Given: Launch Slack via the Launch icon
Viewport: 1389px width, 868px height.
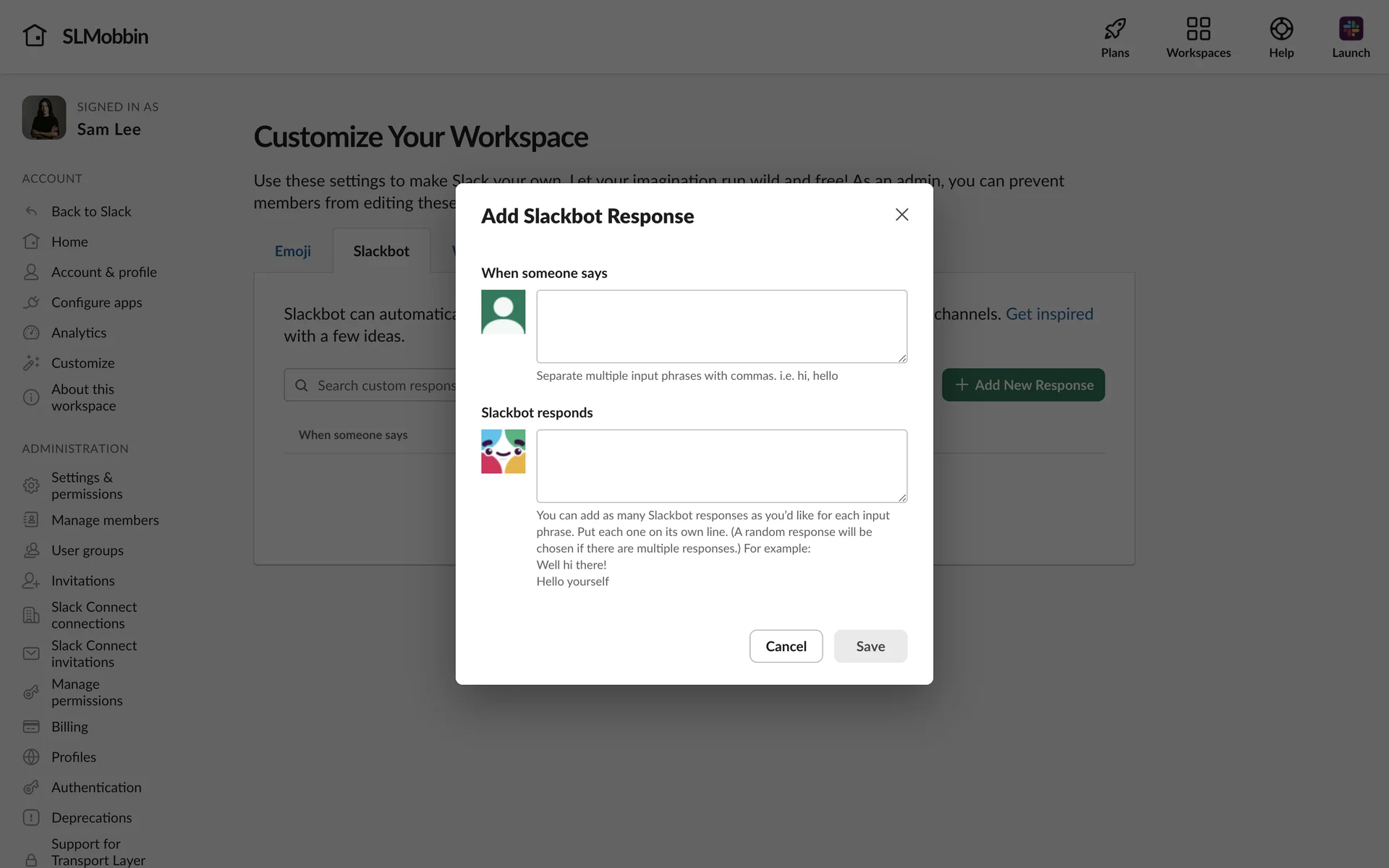Looking at the screenshot, I should [x=1350, y=29].
